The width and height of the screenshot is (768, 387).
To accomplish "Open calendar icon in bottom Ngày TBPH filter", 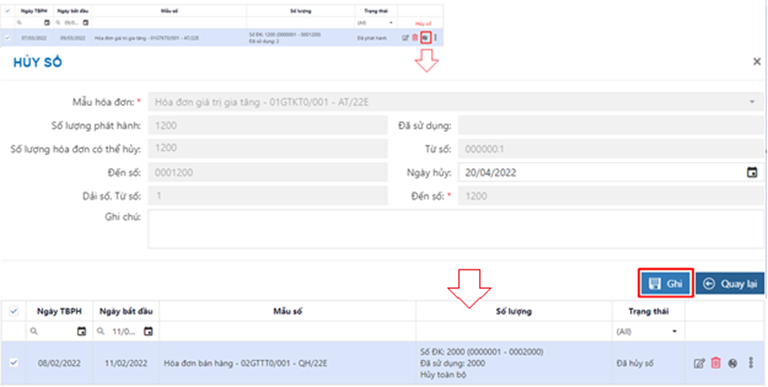I will [81, 332].
